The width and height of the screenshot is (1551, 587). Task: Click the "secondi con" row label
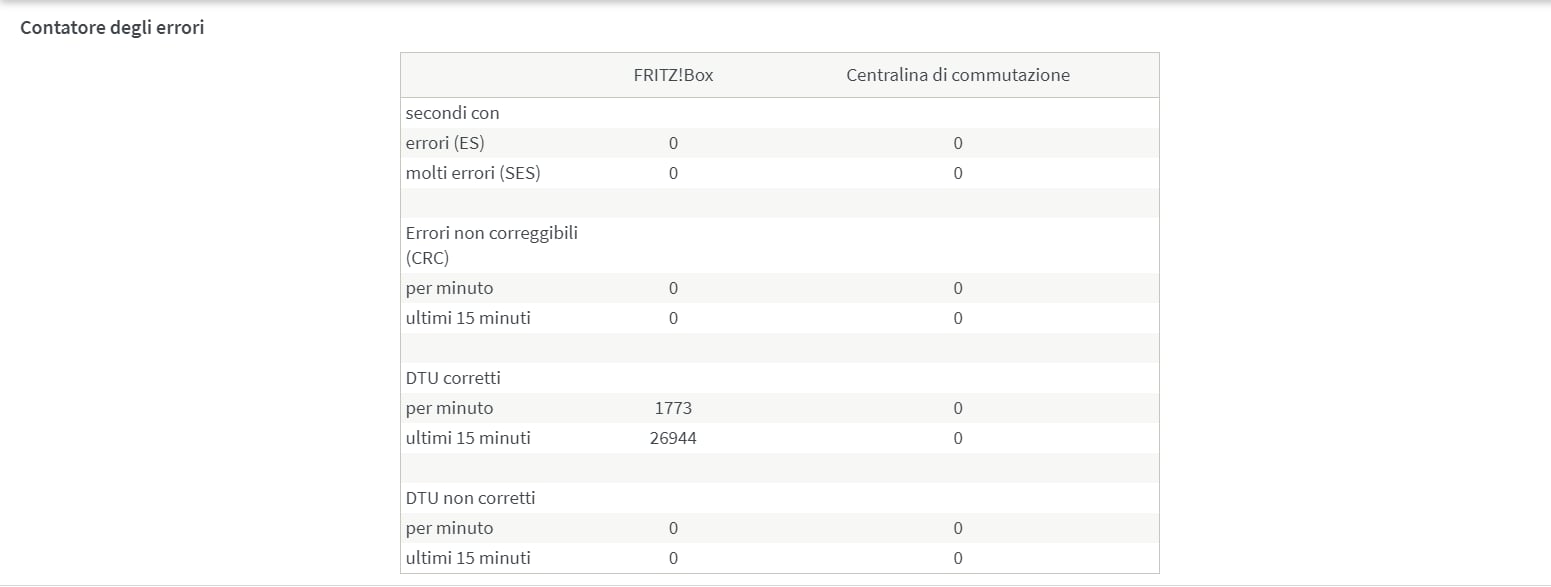tap(452, 113)
